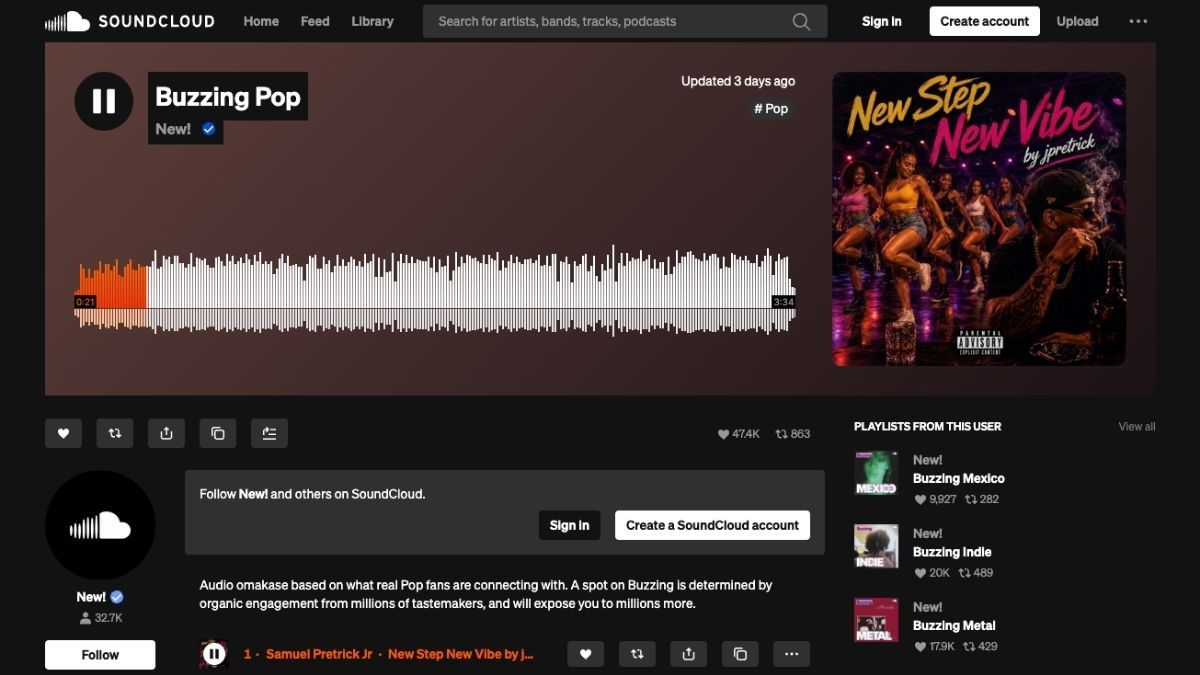Pause the Buzzing Pop playlist with large button
Image resolution: width=1200 pixels, height=675 pixels.
[x=104, y=101]
